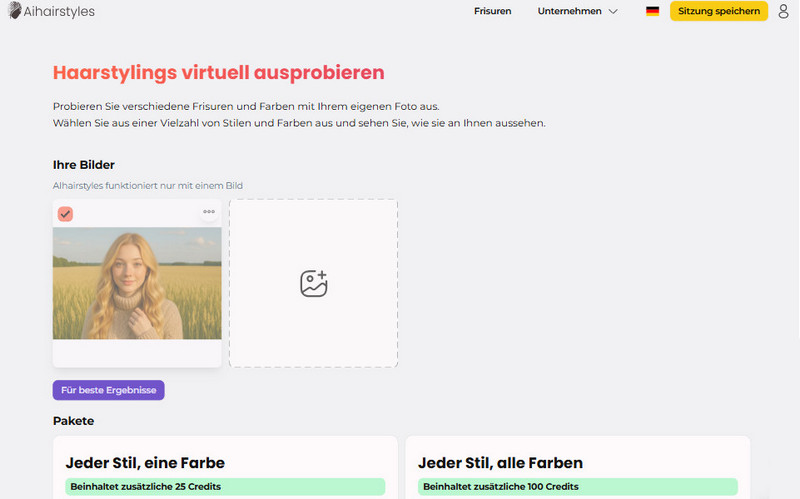
Task: Click the add image icon
Action: click(313, 283)
